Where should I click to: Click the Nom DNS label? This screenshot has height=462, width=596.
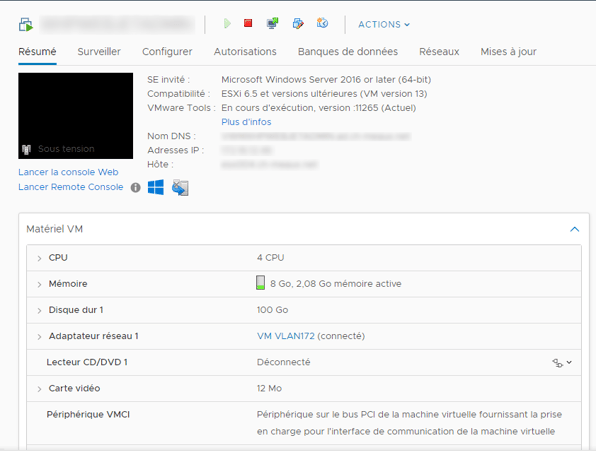[171, 136]
